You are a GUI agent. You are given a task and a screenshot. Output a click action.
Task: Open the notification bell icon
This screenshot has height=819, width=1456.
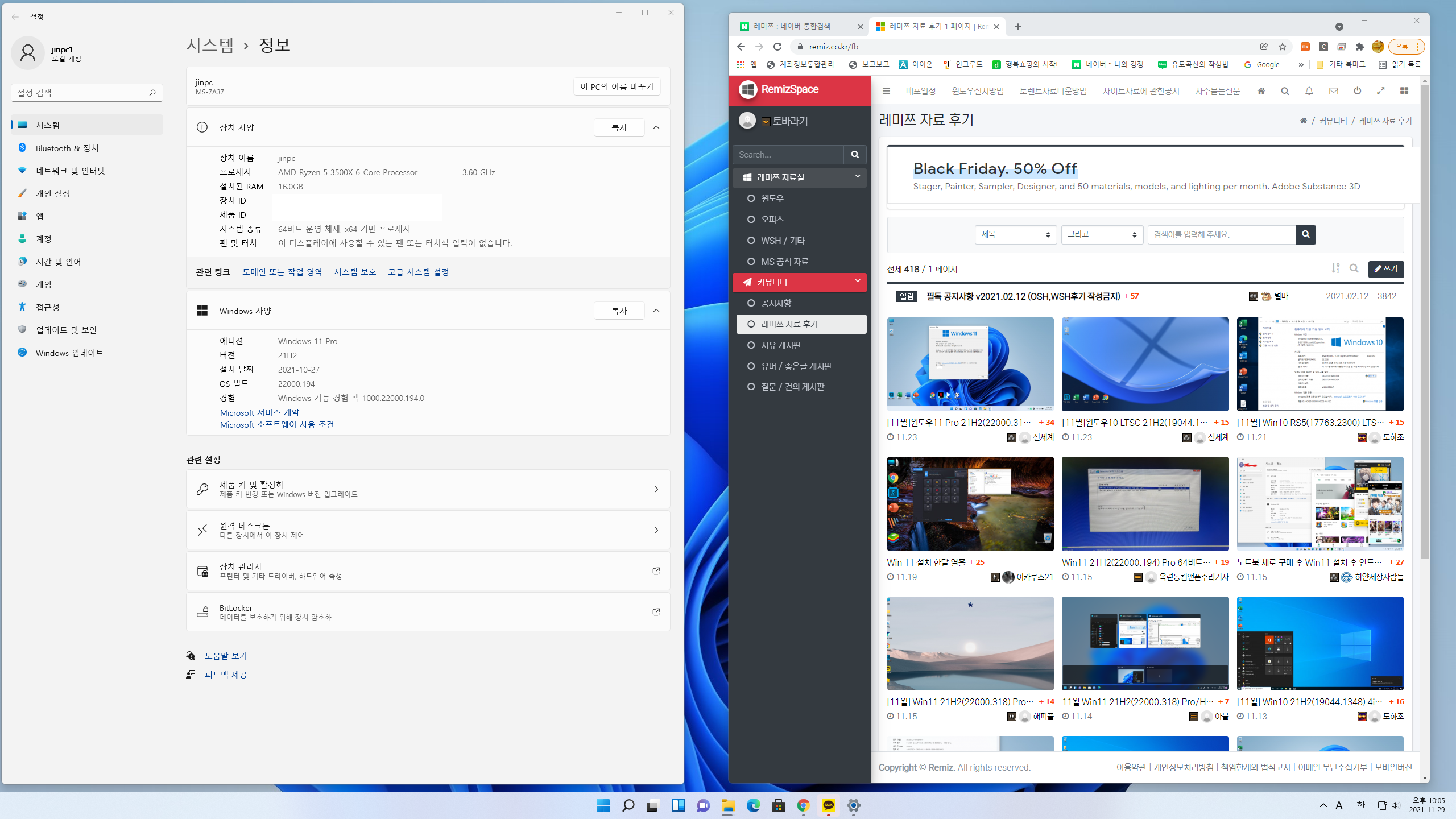pos(1309,91)
